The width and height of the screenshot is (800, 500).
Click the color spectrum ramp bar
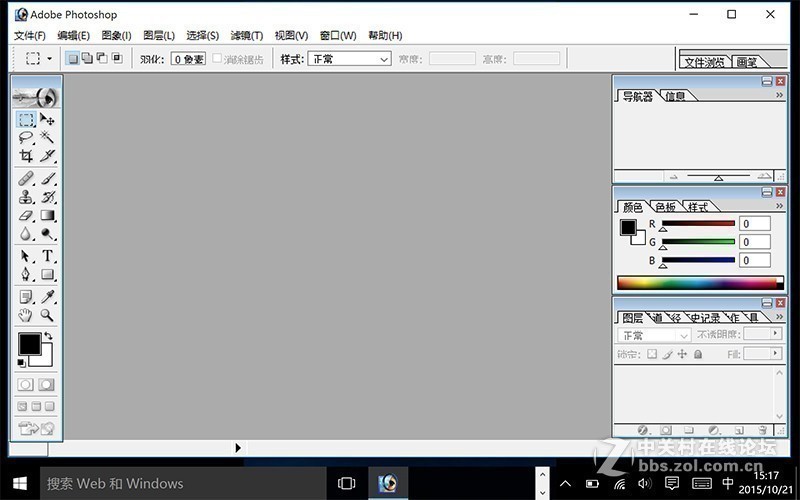coord(700,283)
